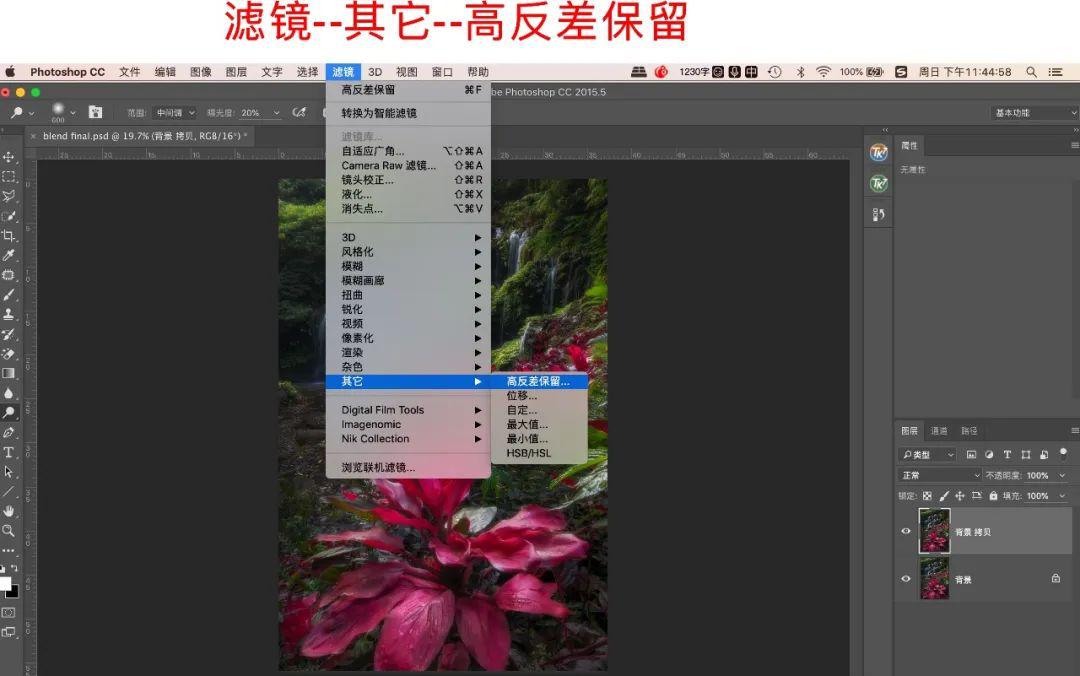Select the Lasso tool
Viewport: 1080px width, 676px height.
(8, 196)
